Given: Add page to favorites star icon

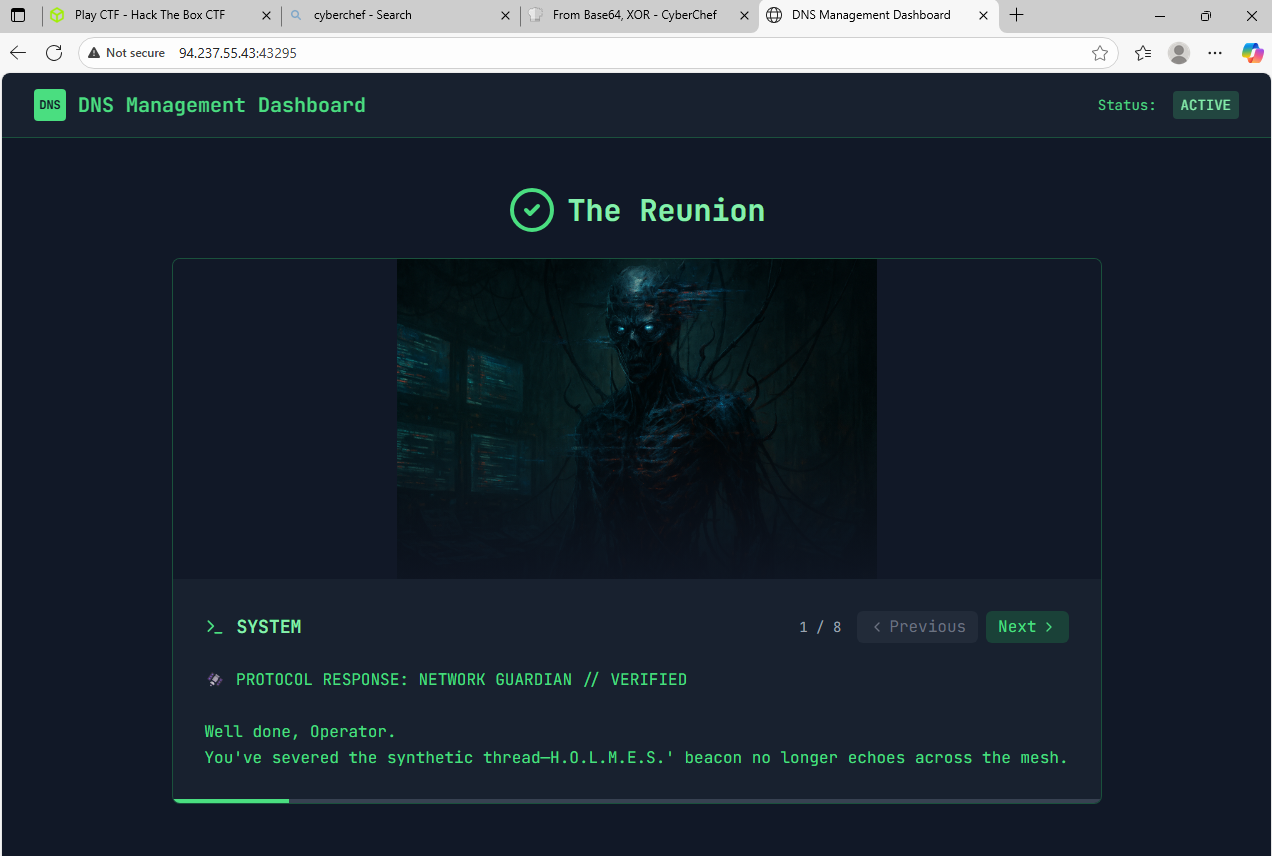Looking at the screenshot, I should pyautogui.click(x=1100, y=53).
